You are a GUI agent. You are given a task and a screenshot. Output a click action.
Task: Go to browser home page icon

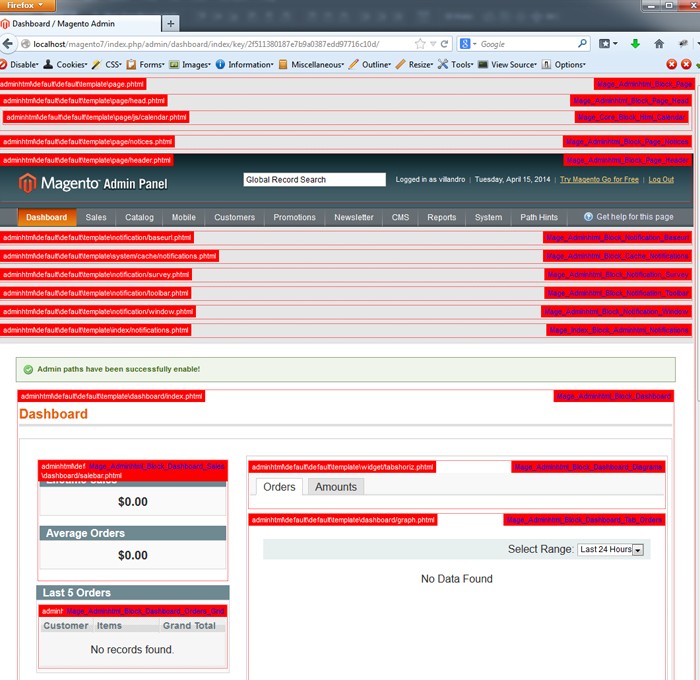[x=659, y=44]
